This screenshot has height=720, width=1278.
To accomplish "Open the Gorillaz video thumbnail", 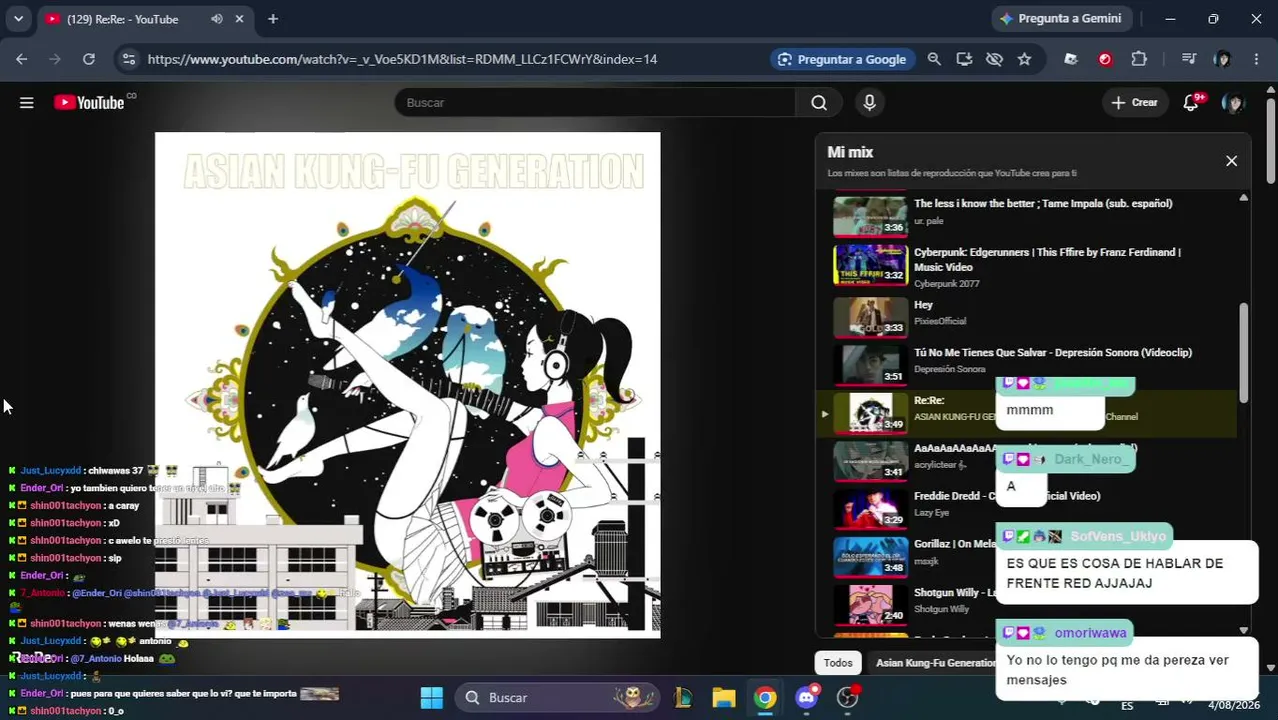I will [870, 557].
